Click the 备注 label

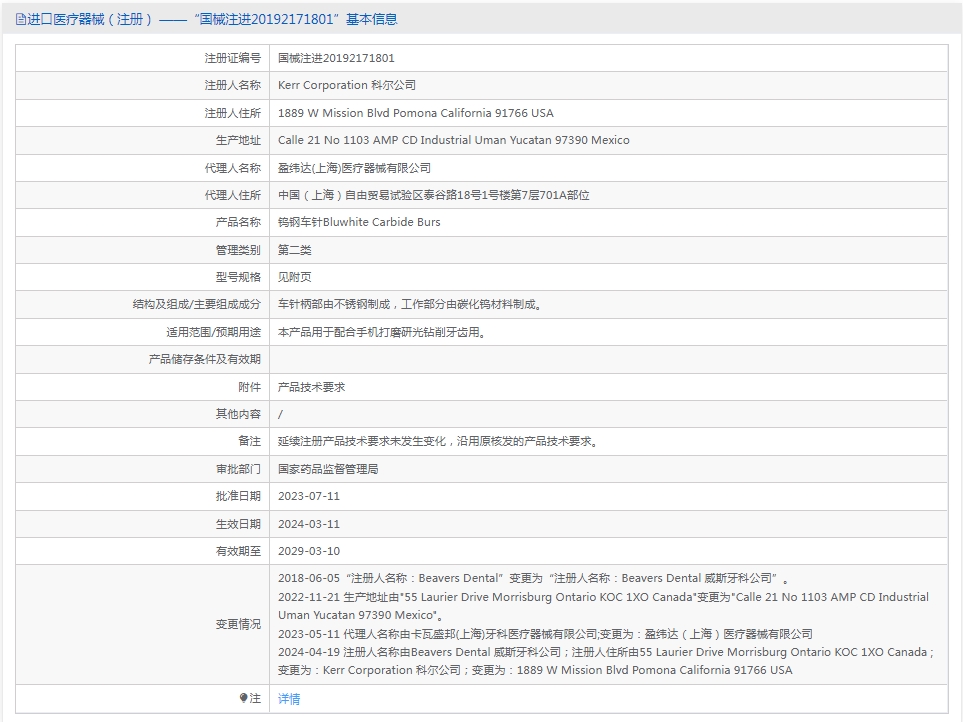tap(249, 441)
